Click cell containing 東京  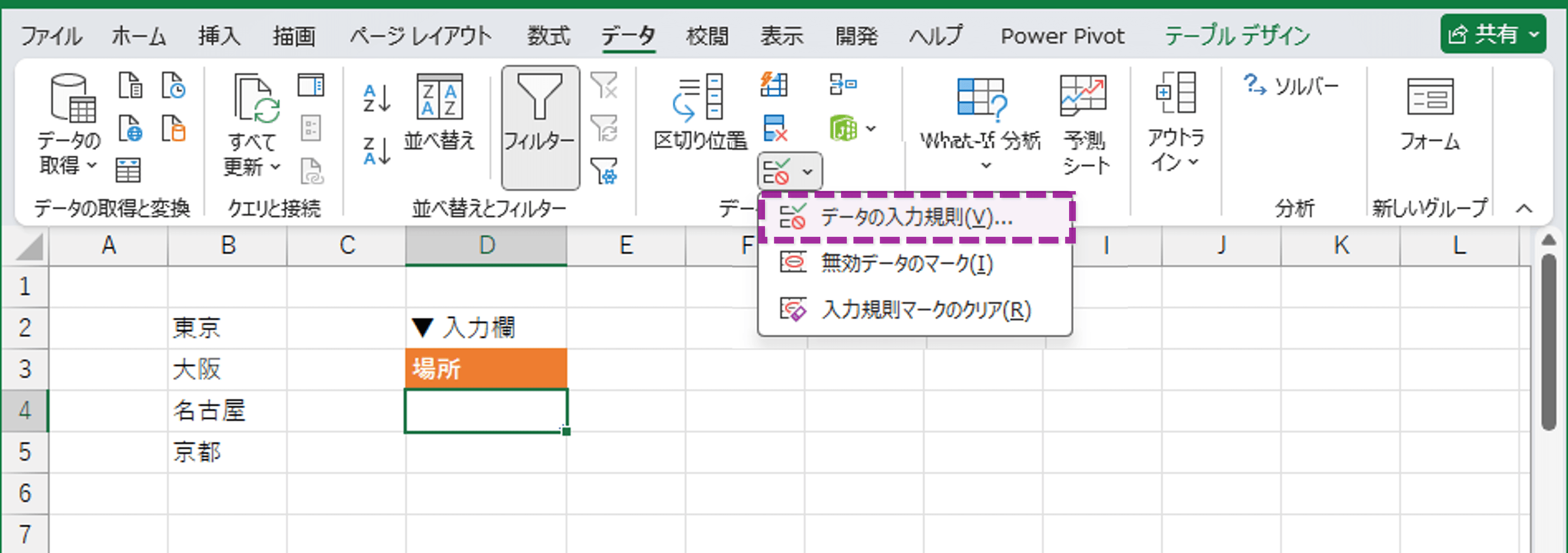tap(227, 328)
